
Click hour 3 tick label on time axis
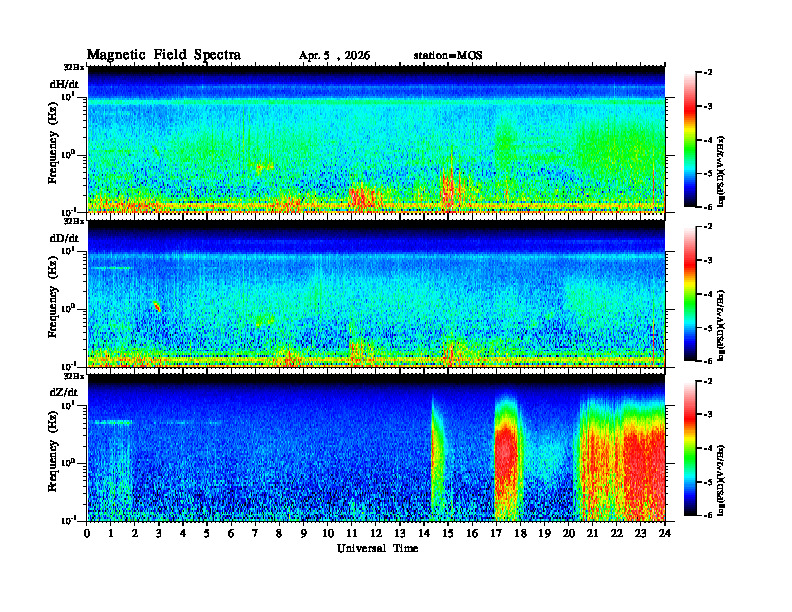[x=160, y=533]
